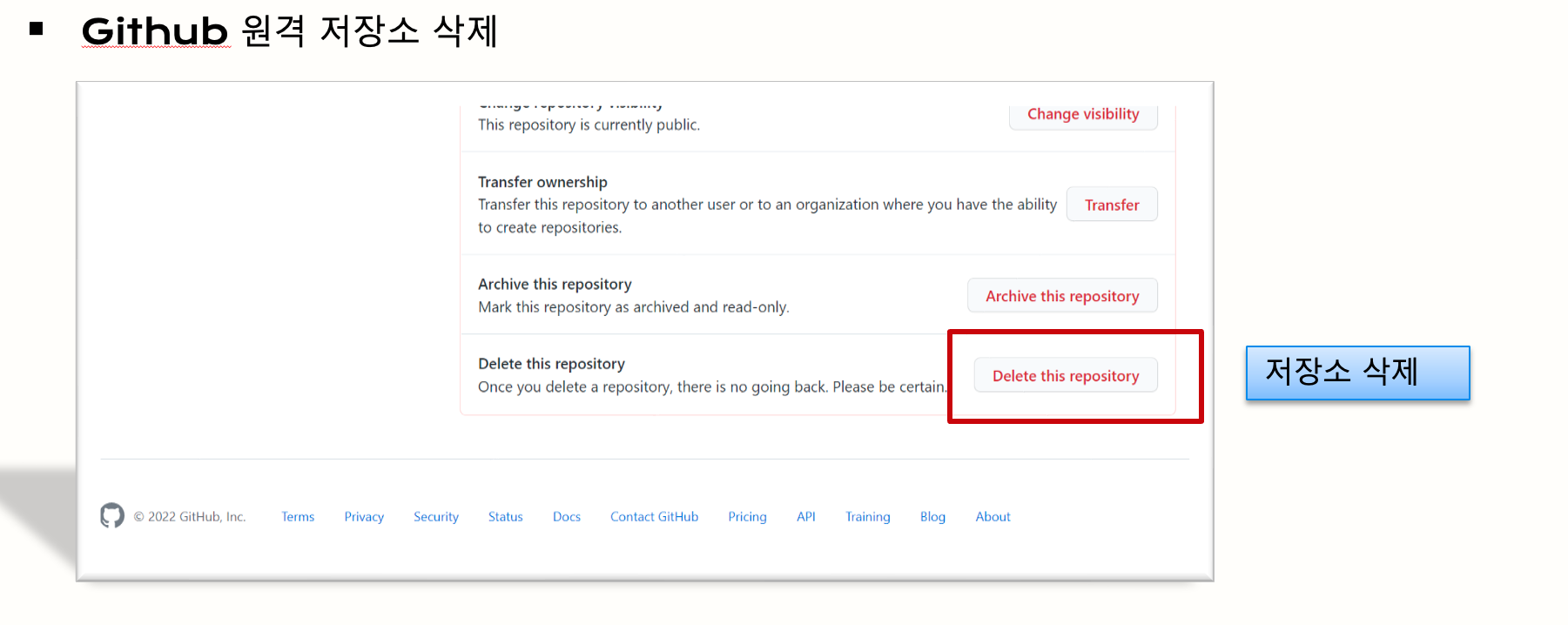The width and height of the screenshot is (1568, 625).
Task: Click the Transfer button
Action: tap(1112, 205)
